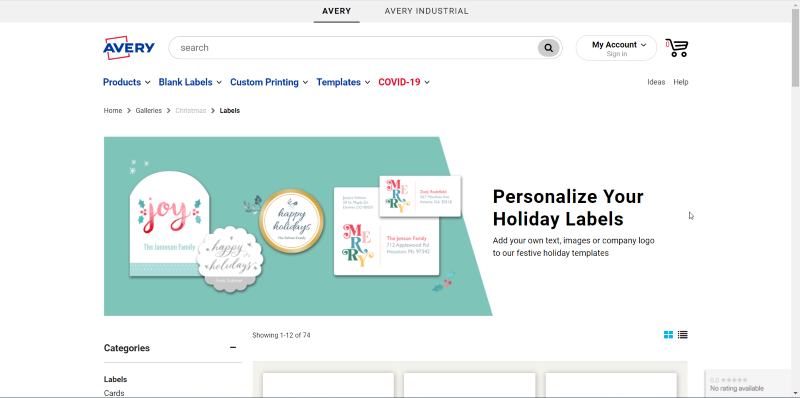The image size is (800, 398).
Task: Expand the Products dropdown menu
Action: 127,82
